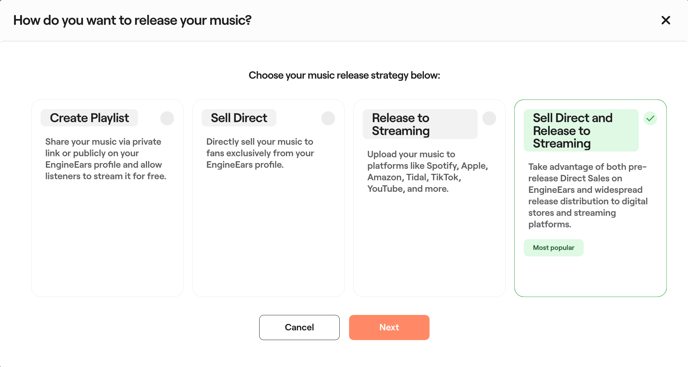Click the Create Playlist title label

point(89,118)
